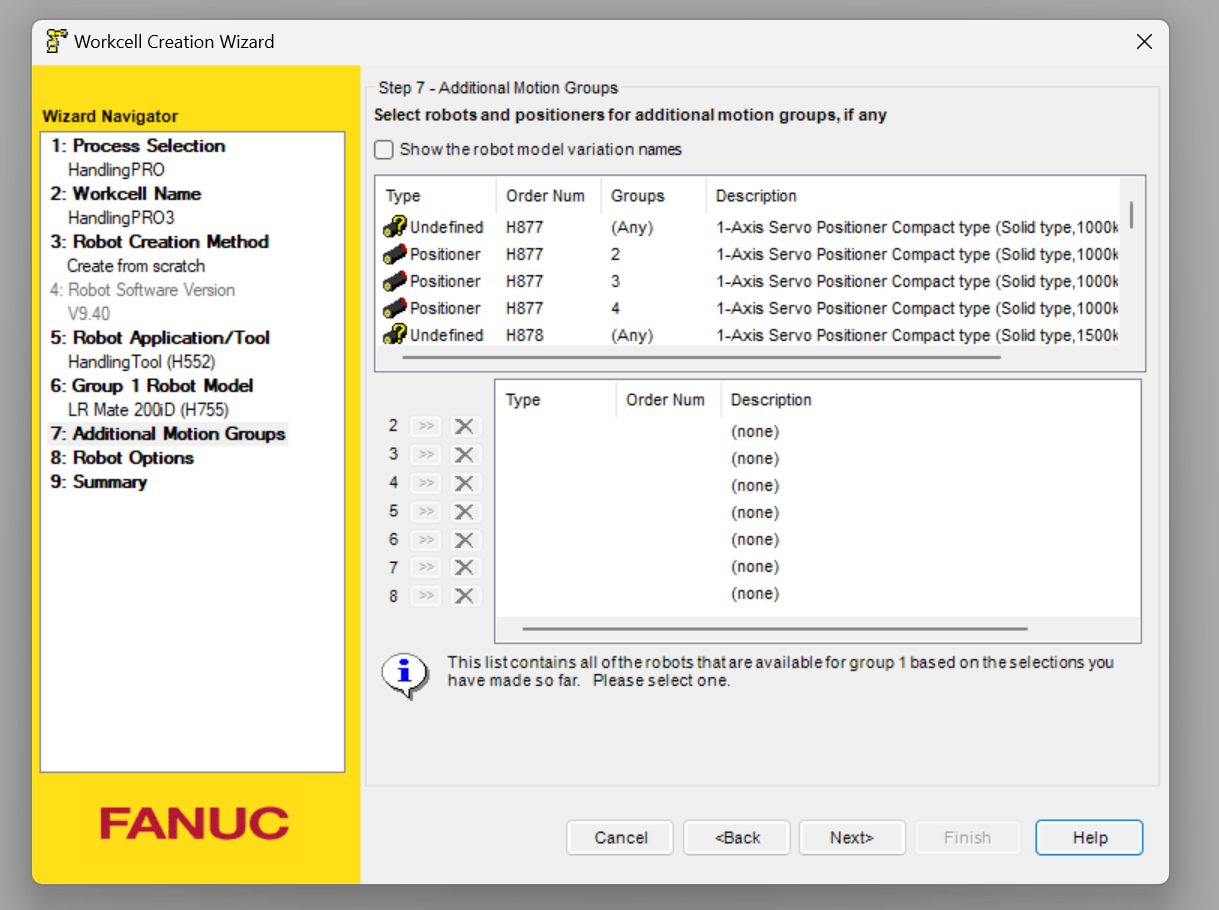Click the lower list Type column header

pos(556,400)
